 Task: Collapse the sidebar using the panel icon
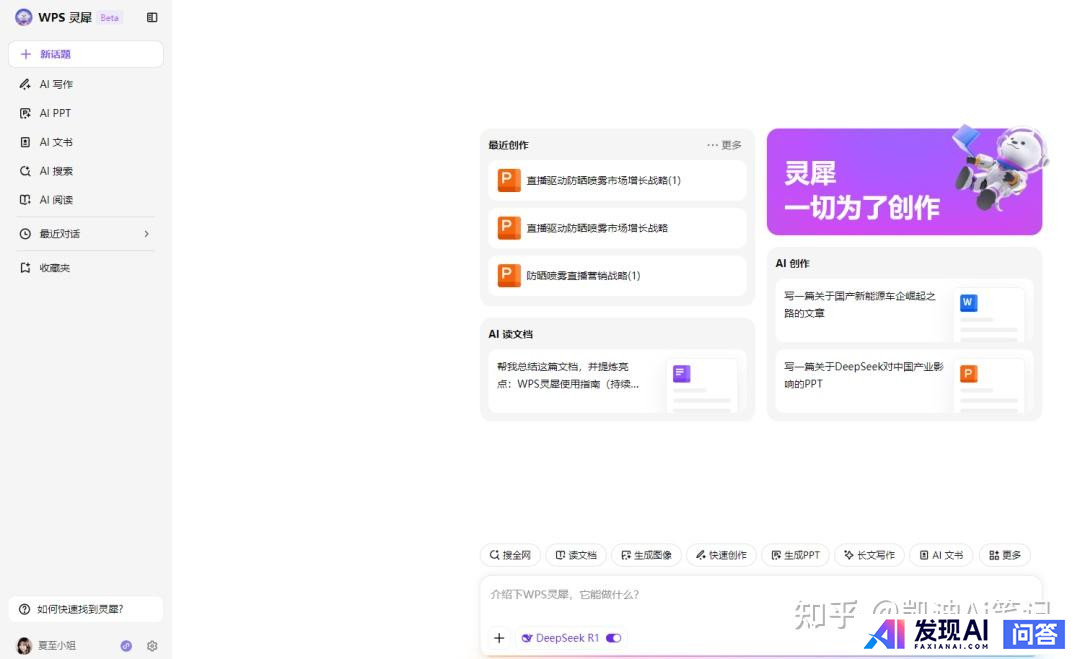tap(152, 17)
